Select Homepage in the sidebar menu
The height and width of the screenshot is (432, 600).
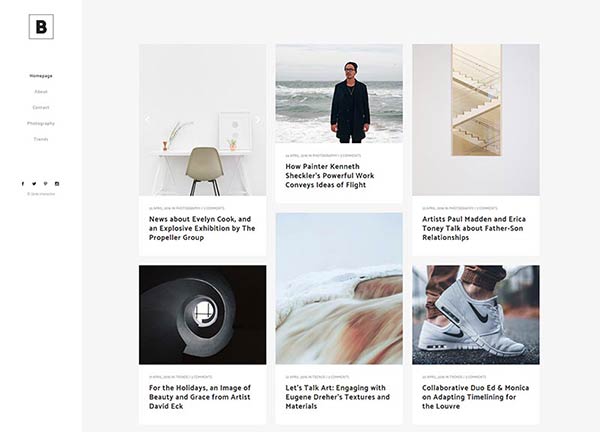coord(41,76)
